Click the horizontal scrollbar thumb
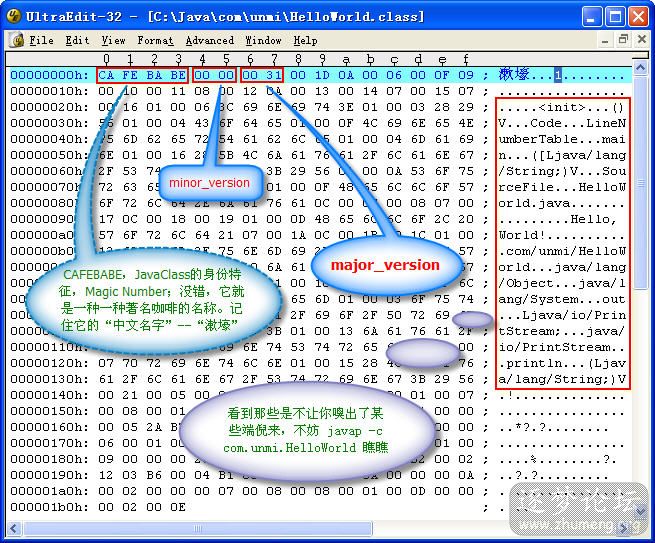Screen dimensions: 655x543 tap(198, 528)
